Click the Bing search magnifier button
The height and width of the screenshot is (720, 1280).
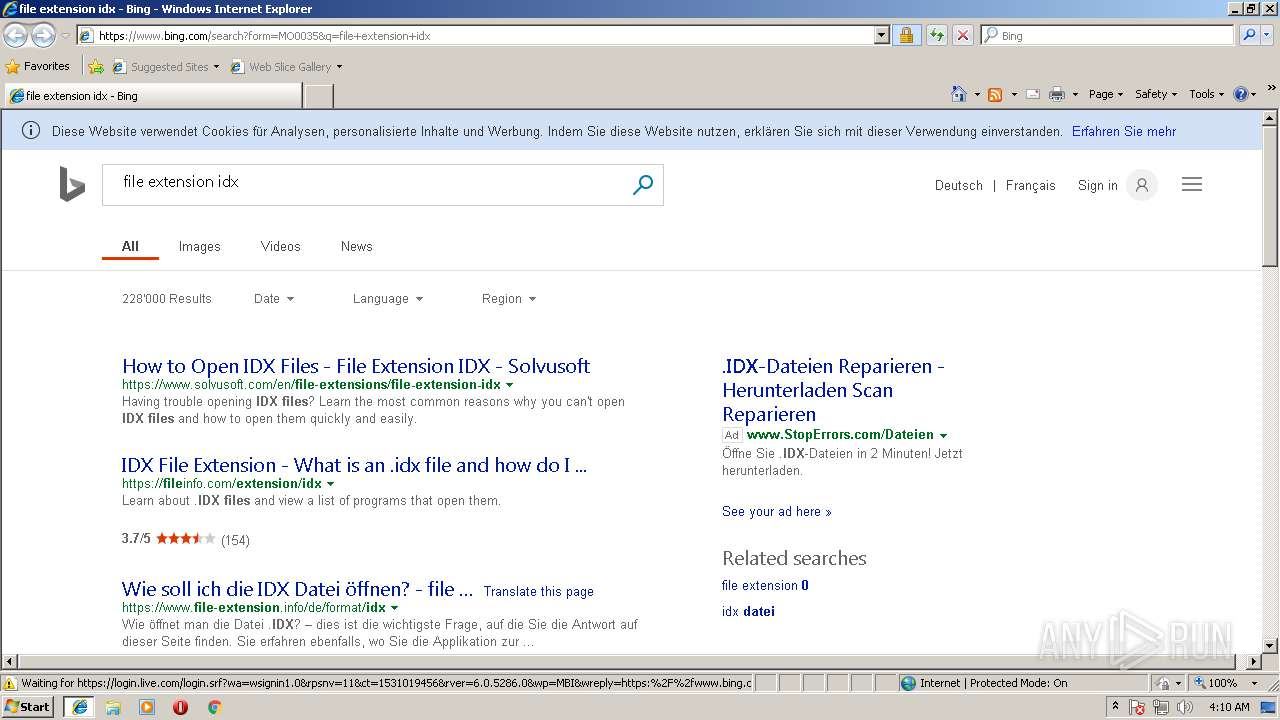pyautogui.click(x=643, y=185)
